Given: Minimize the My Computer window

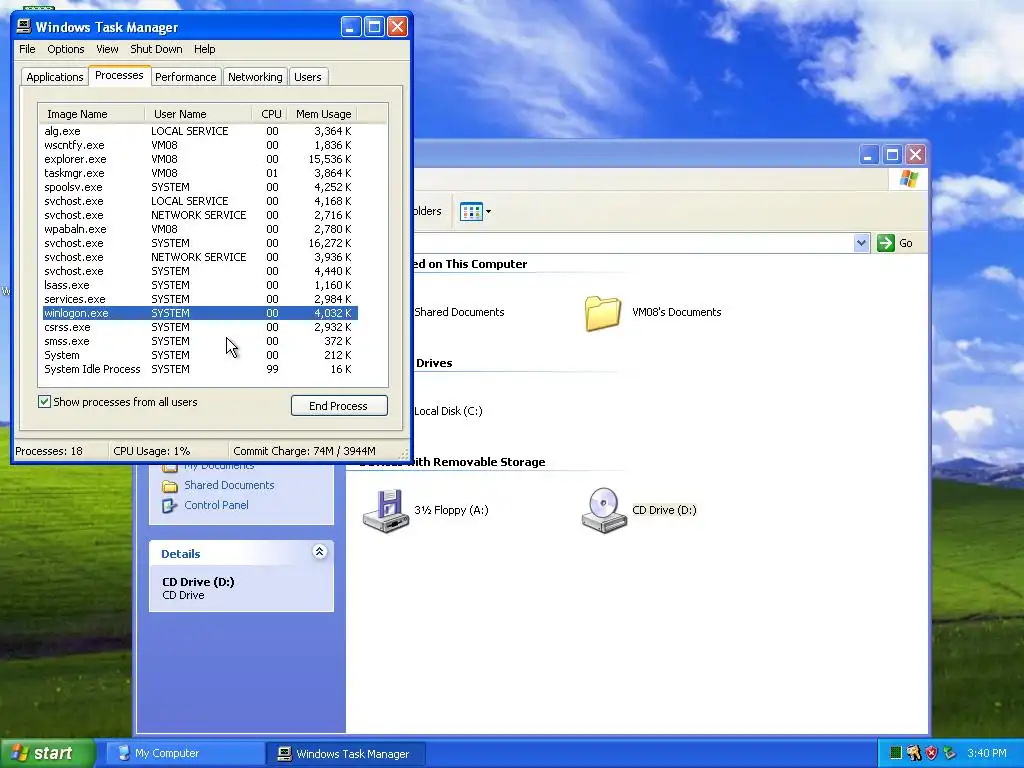Looking at the screenshot, I should coord(868,155).
